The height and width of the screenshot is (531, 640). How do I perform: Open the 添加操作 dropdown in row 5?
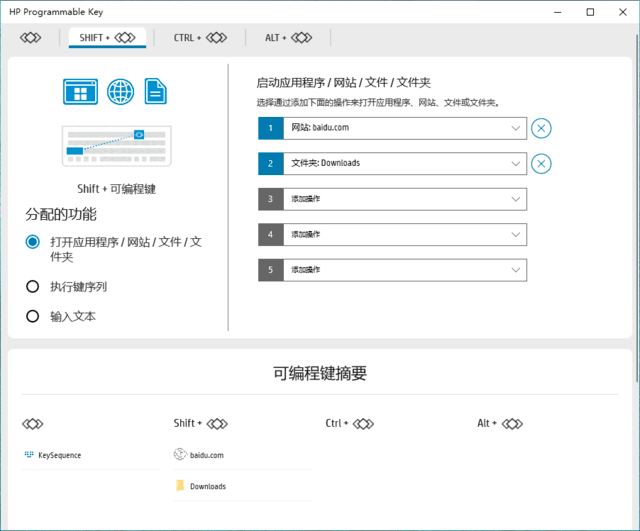(515, 270)
